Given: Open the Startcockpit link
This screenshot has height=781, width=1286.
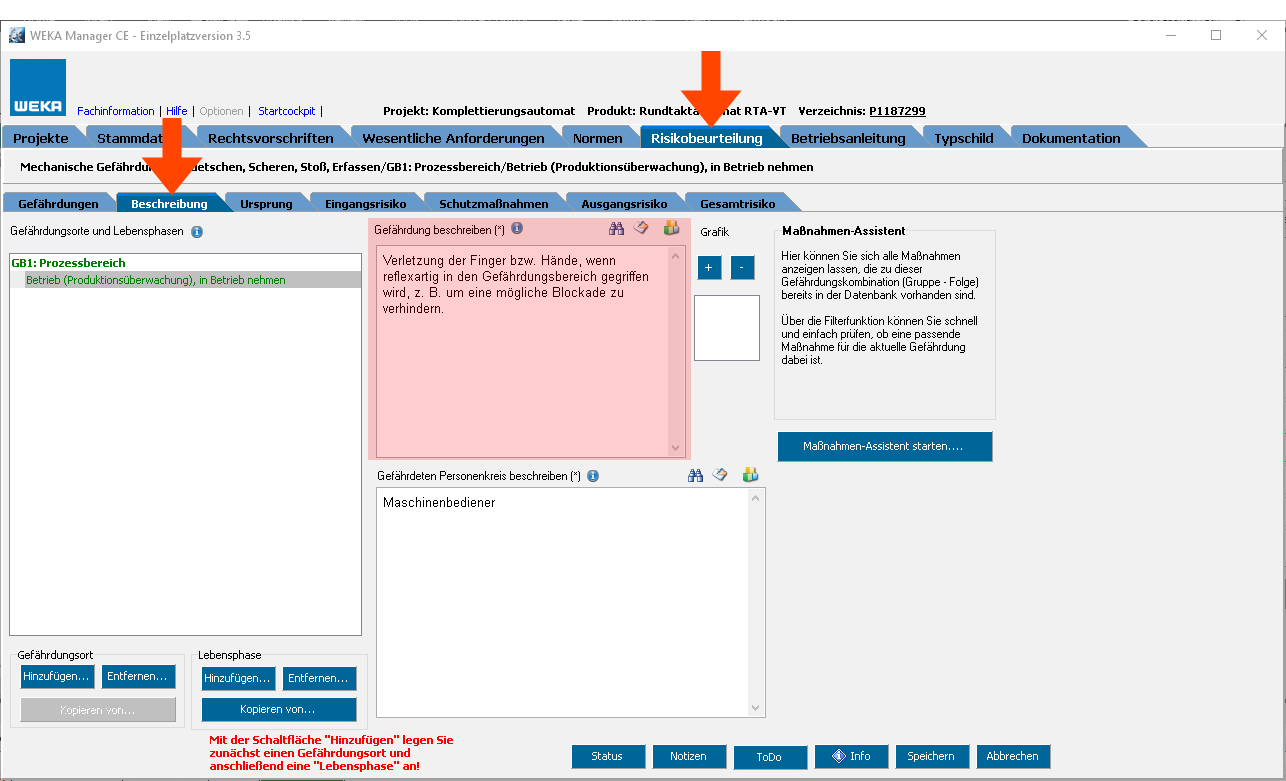Looking at the screenshot, I should 286,111.
